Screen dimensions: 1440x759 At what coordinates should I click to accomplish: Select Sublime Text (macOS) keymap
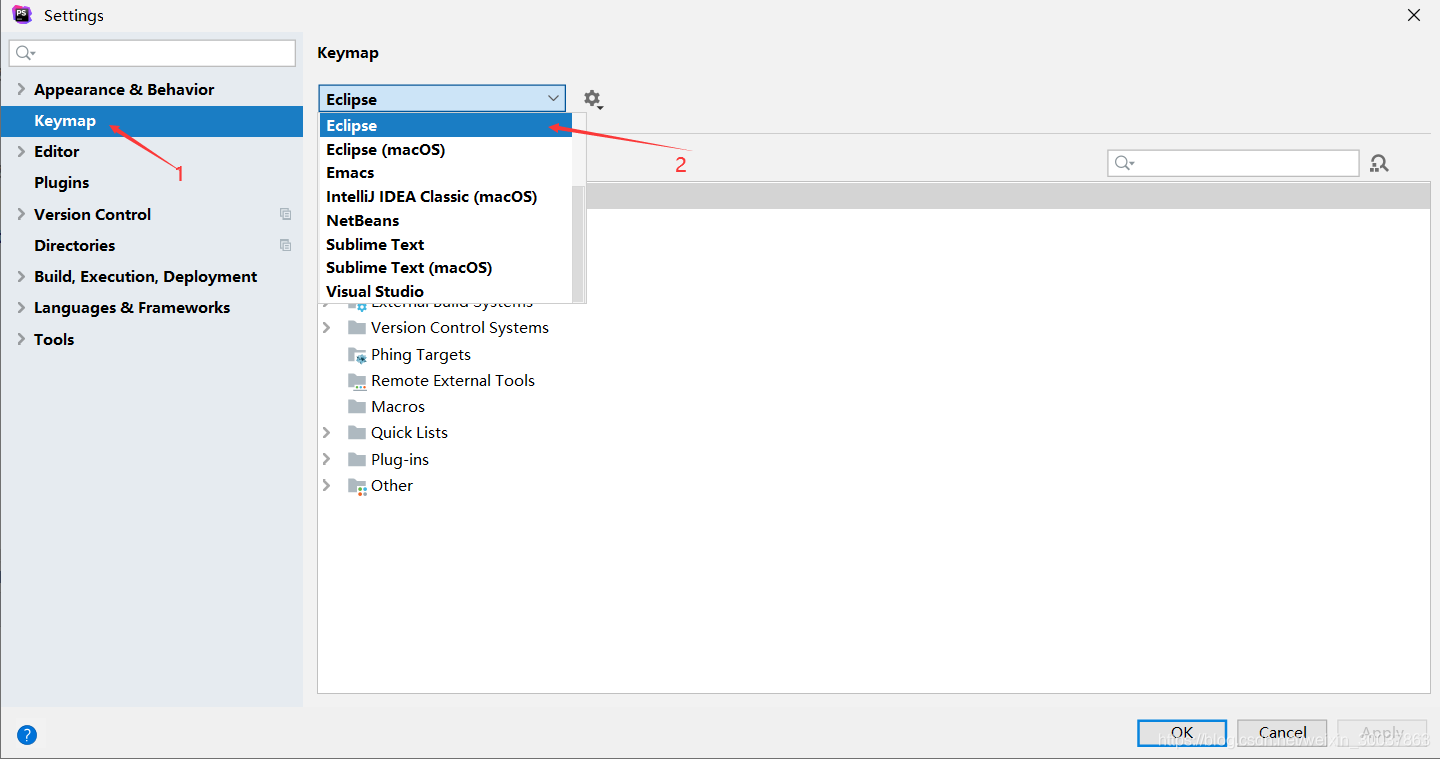(x=445, y=268)
